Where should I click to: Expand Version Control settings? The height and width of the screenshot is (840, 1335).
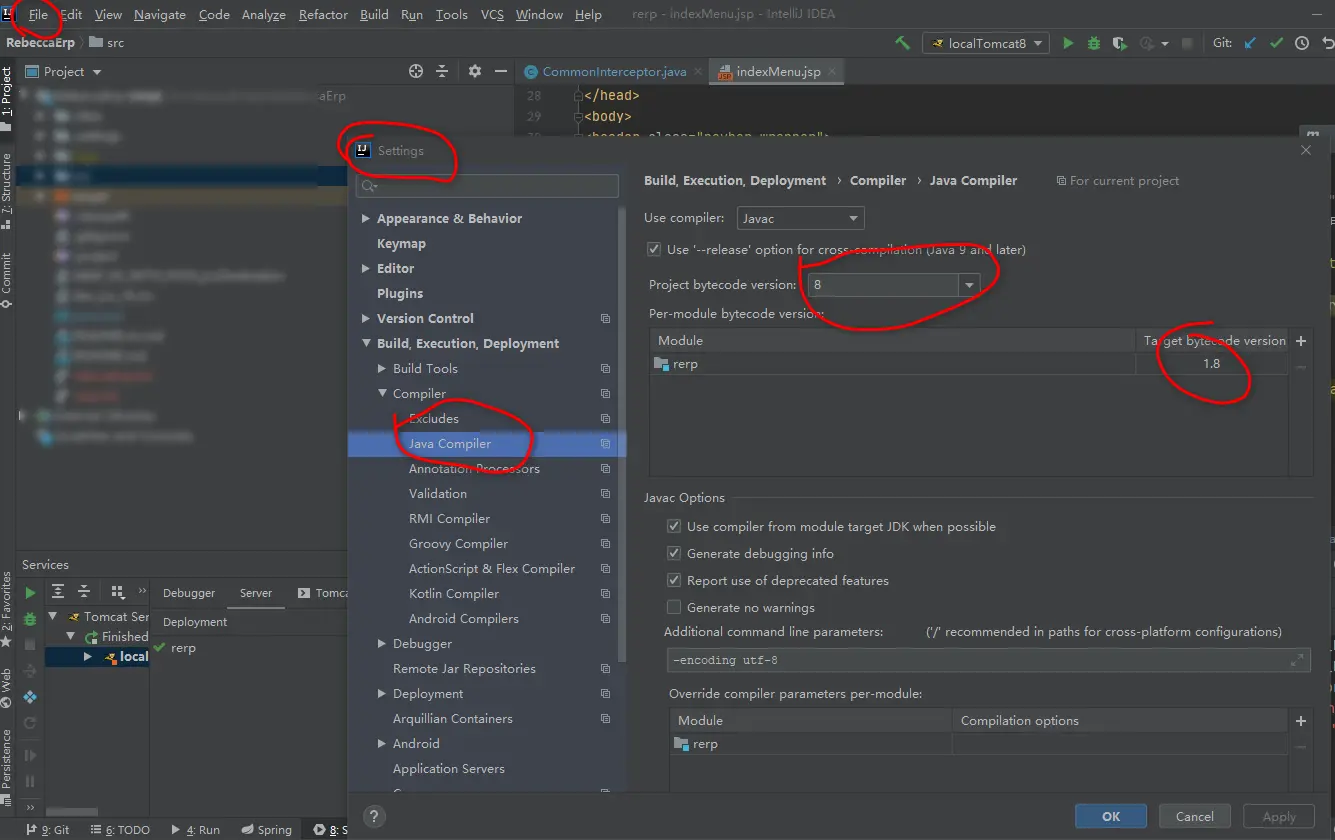pyautogui.click(x=366, y=318)
